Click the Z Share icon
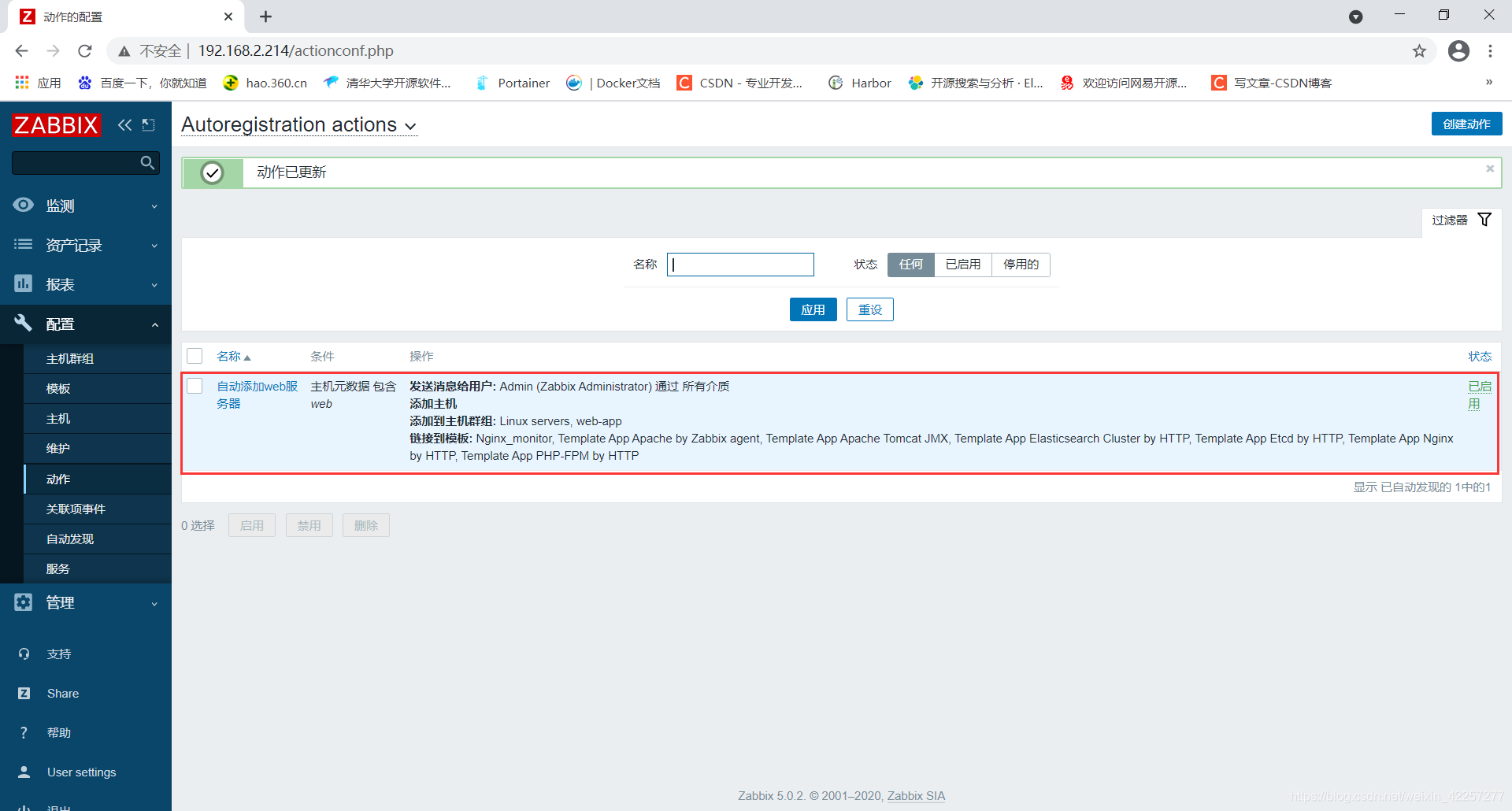 [x=24, y=693]
